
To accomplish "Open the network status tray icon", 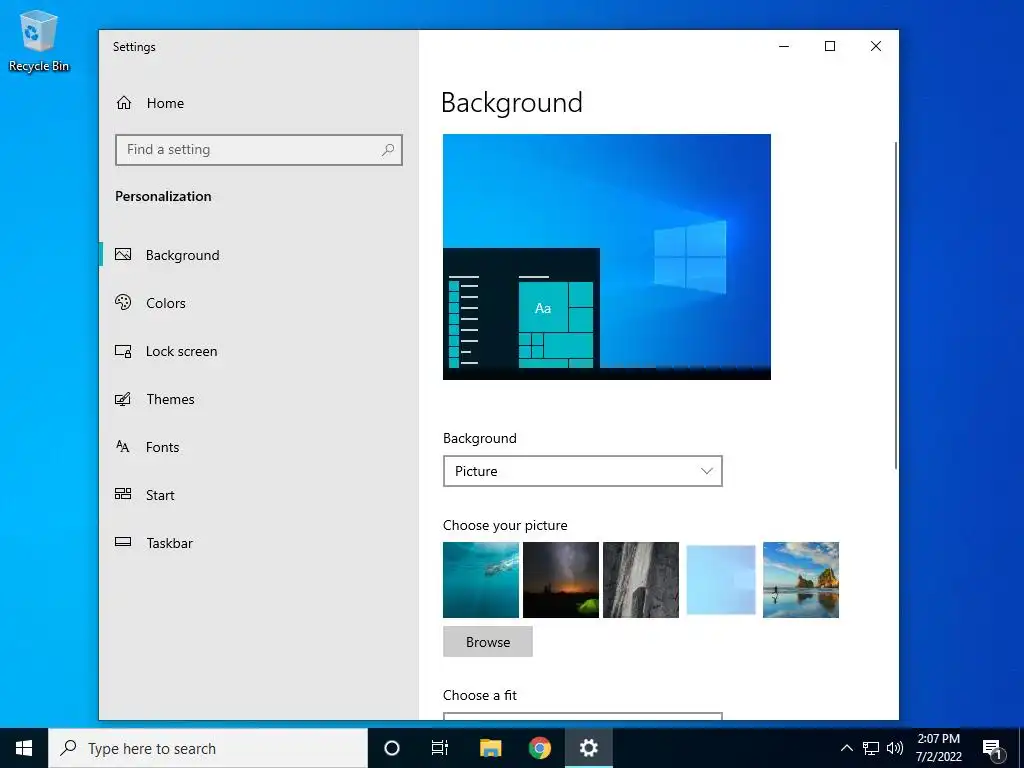I will coord(871,748).
